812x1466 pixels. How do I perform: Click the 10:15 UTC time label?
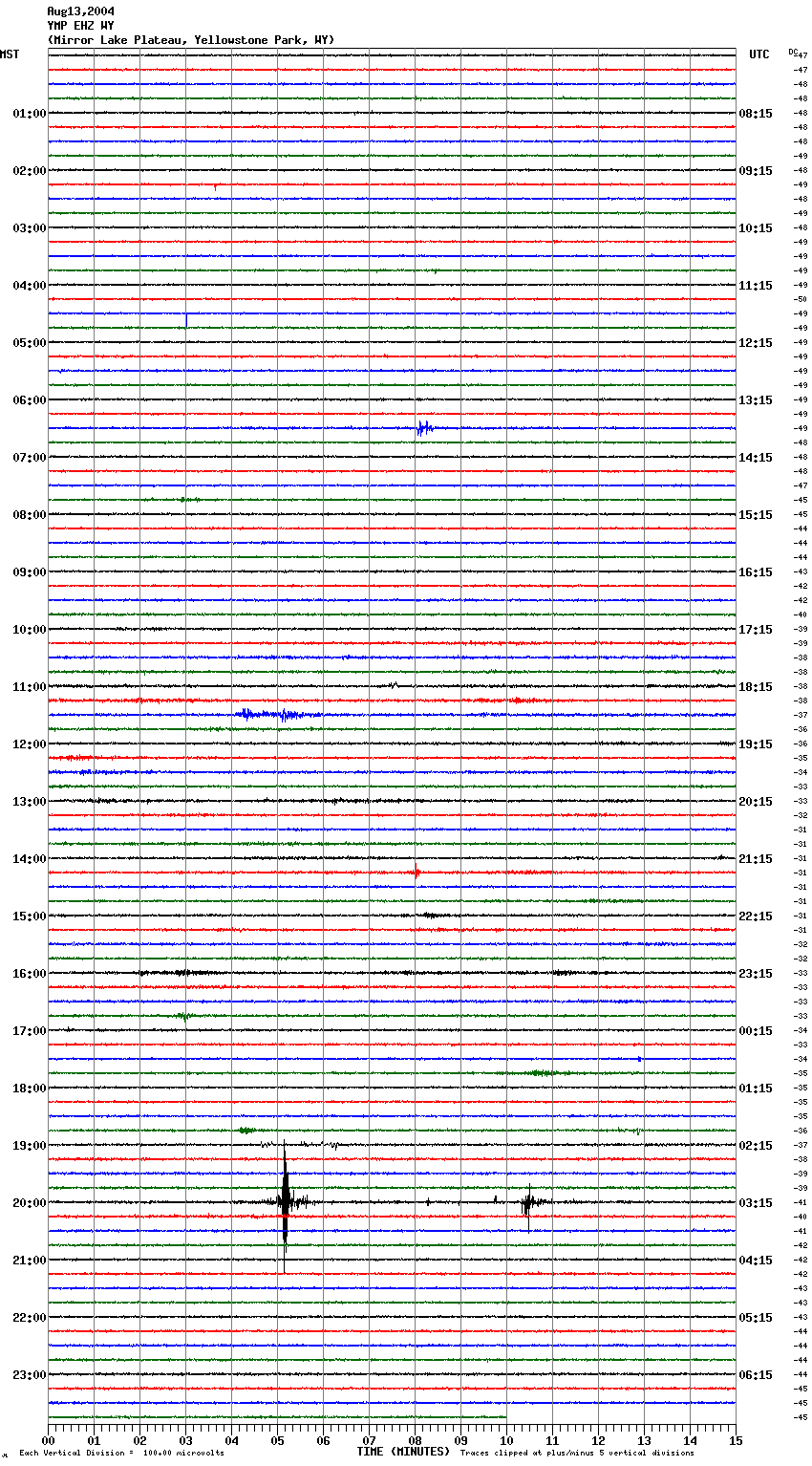[756, 228]
